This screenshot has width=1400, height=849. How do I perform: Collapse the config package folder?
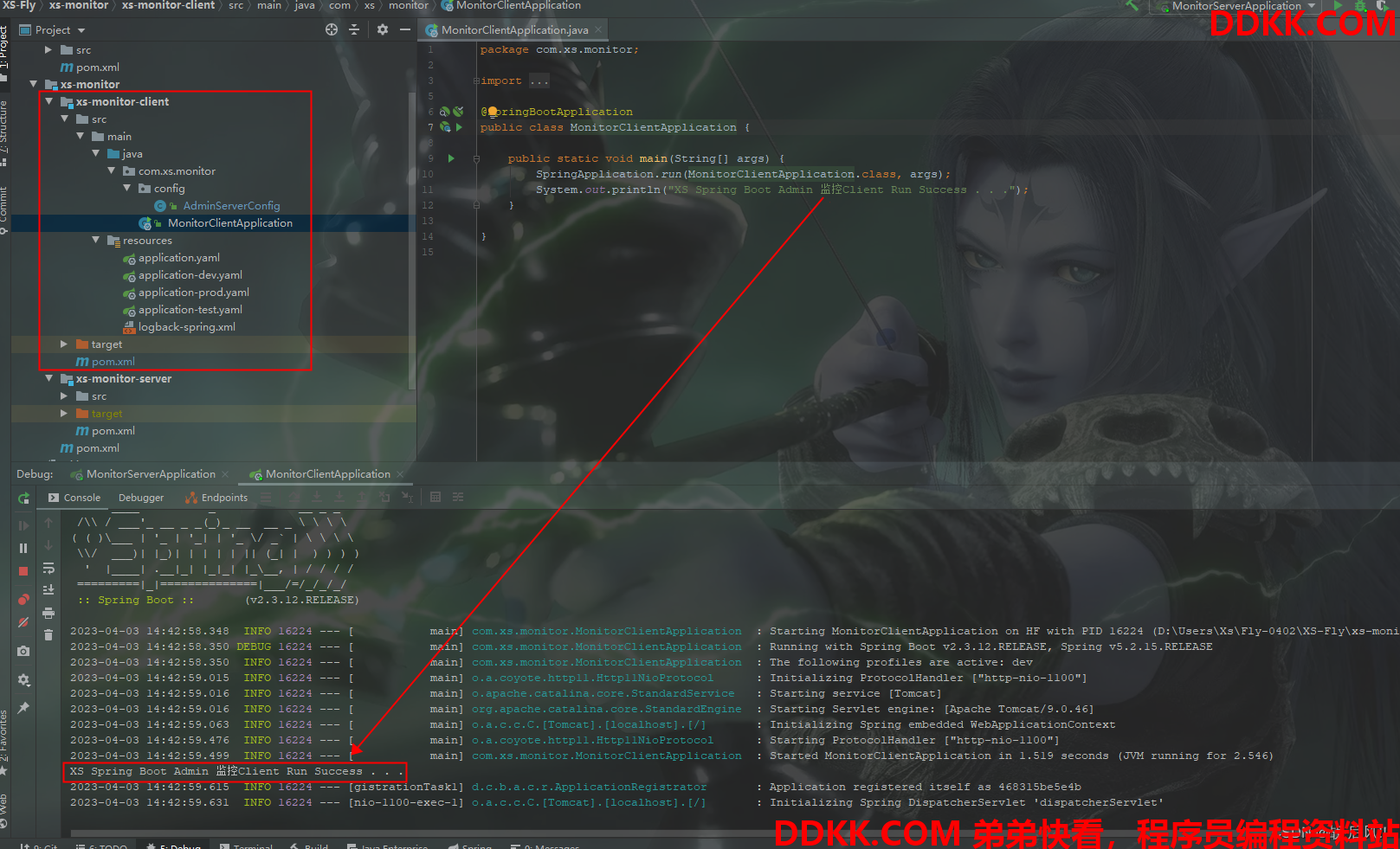point(127,188)
